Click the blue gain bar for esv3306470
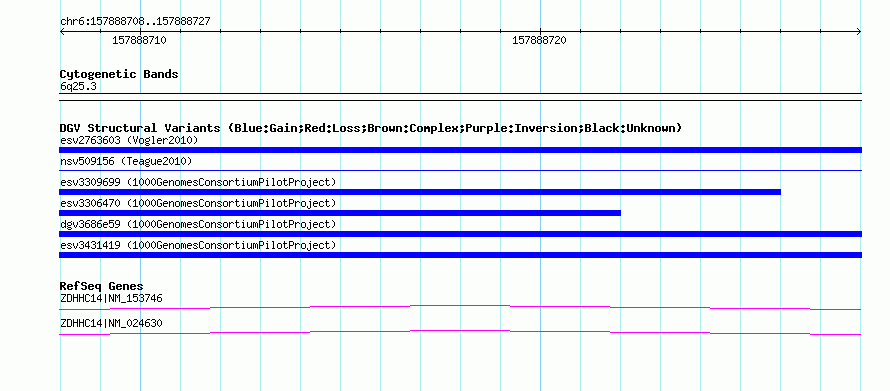The height and width of the screenshot is (391, 890). (x=340, y=213)
